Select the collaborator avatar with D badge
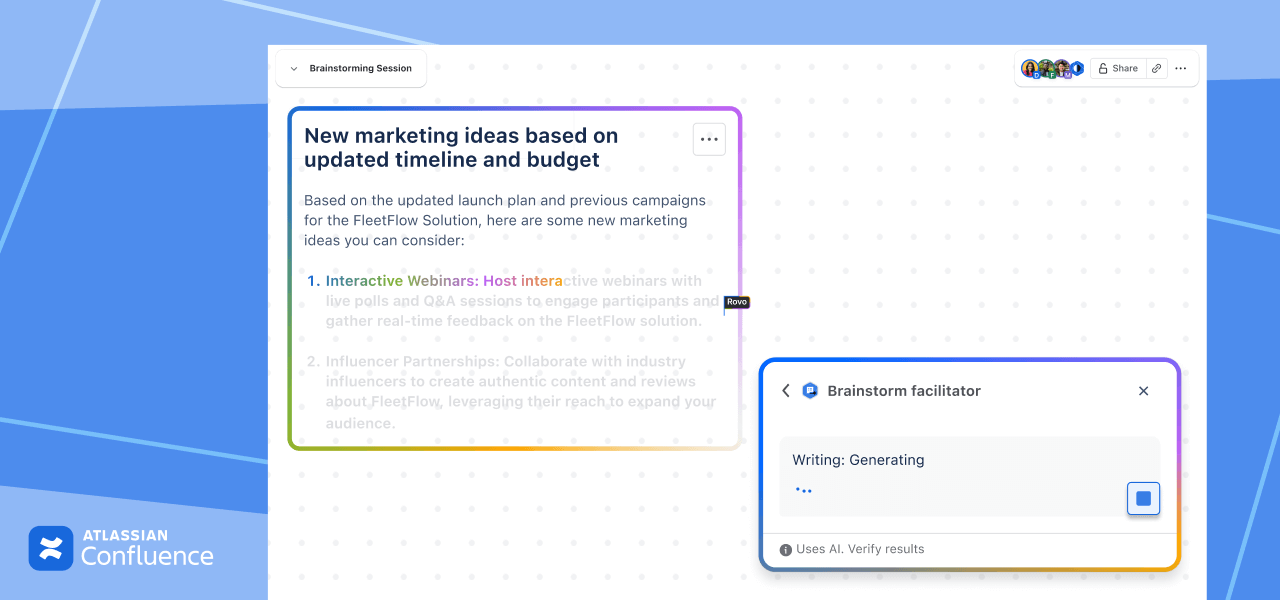 click(1030, 68)
